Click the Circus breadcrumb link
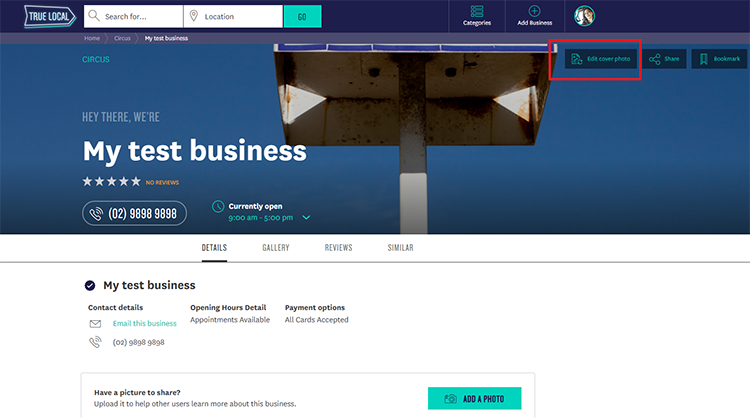 pyautogui.click(x=122, y=38)
